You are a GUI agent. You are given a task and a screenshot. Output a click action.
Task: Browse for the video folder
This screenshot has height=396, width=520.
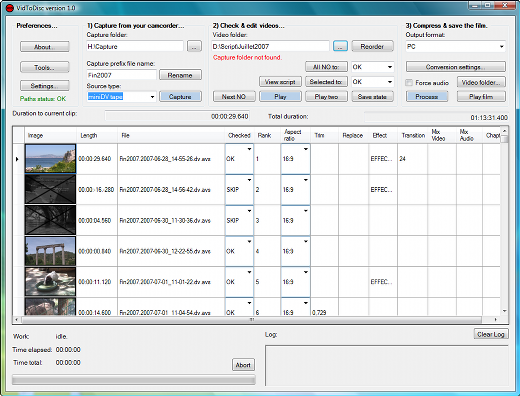pos(340,46)
